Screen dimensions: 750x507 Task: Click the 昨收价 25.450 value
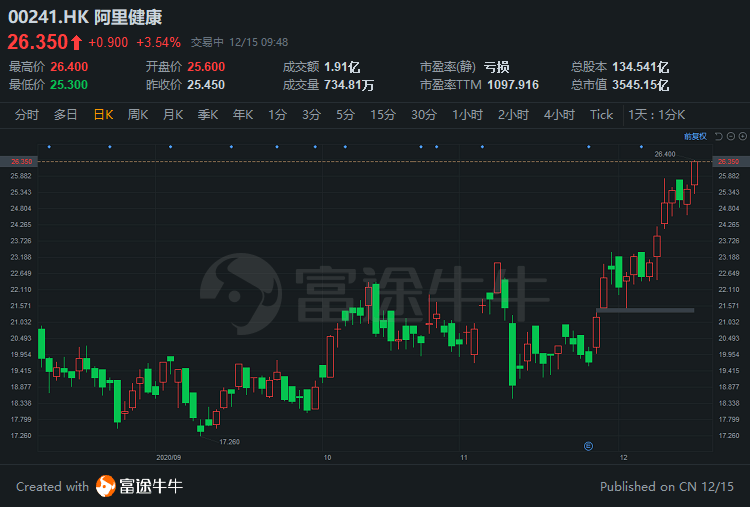coord(206,85)
